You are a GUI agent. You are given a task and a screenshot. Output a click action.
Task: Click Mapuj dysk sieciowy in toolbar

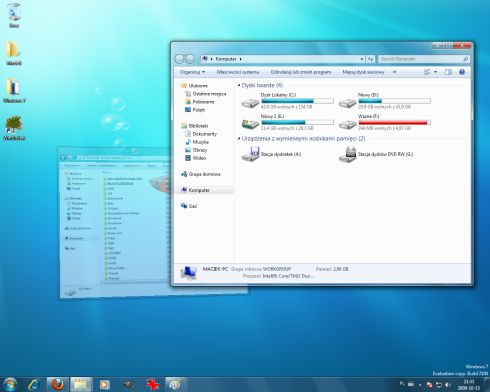click(x=363, y=72)
